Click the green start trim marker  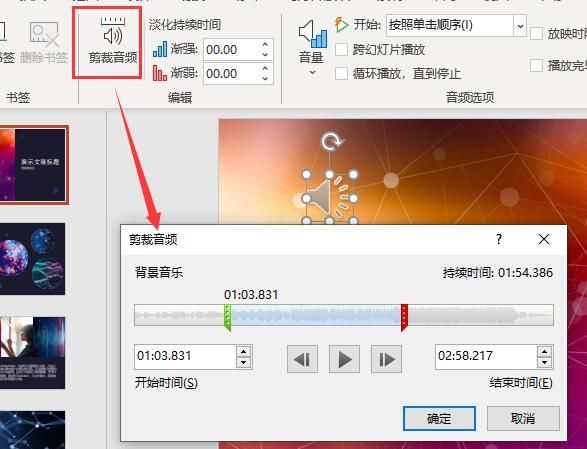[x=227, y=318]
